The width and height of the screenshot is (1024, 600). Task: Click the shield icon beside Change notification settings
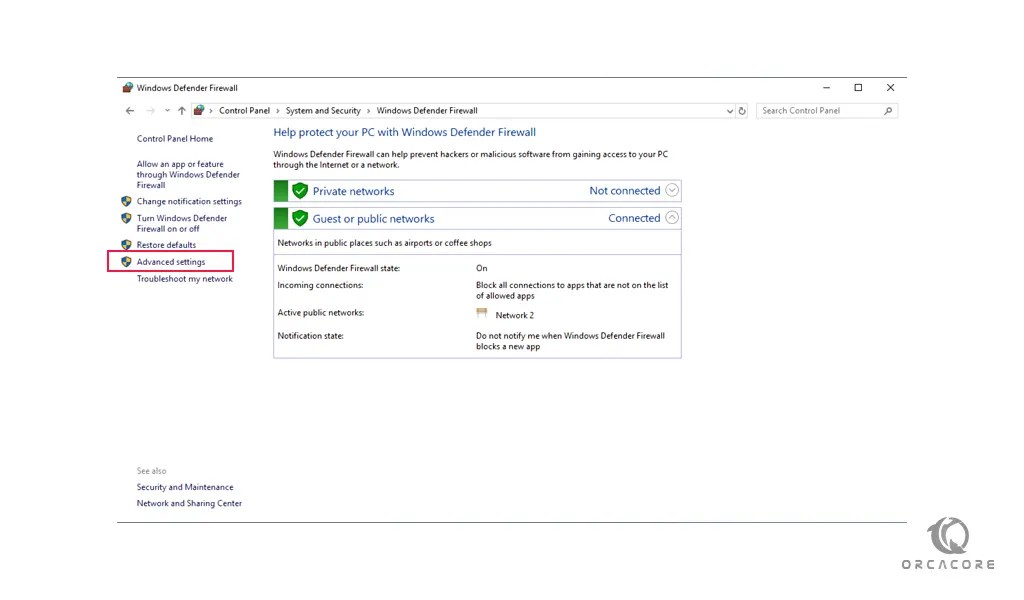pyautogui.click(x=127, y=201)
